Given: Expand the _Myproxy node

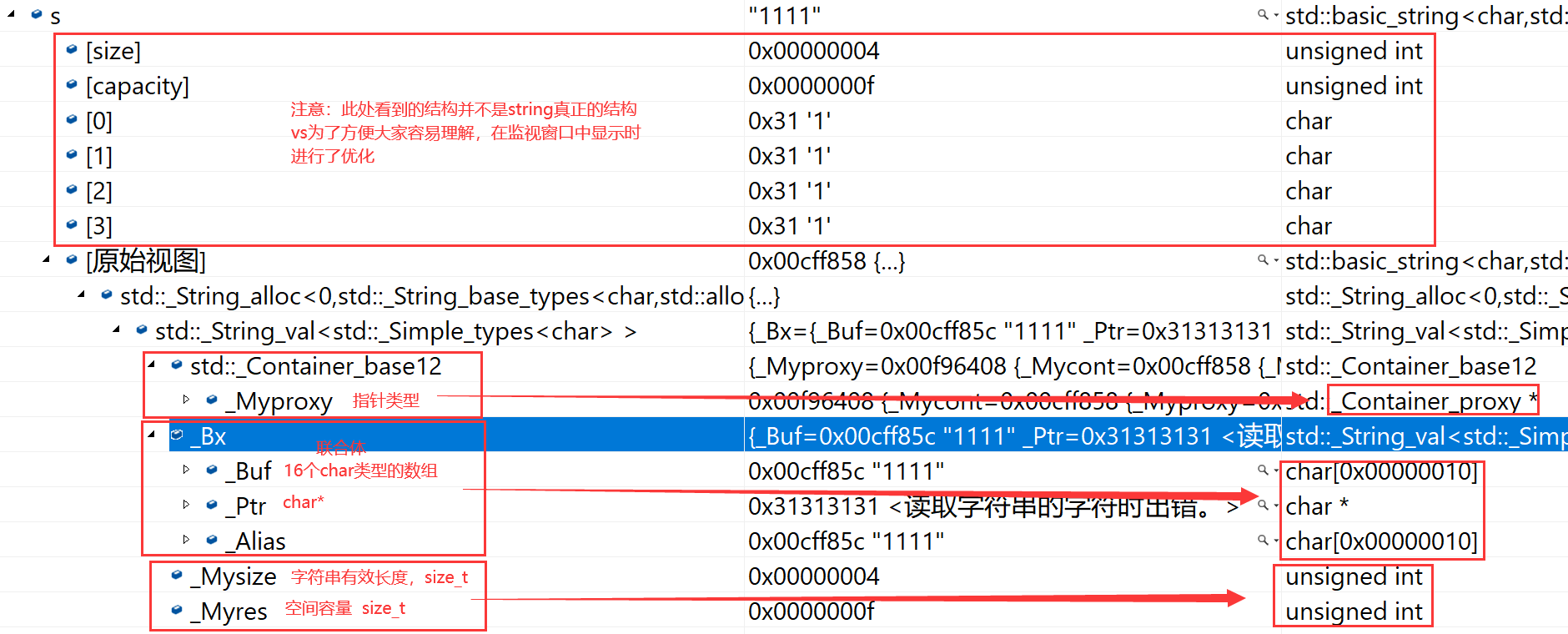Looking at the screenshot, I should (187, 400).
